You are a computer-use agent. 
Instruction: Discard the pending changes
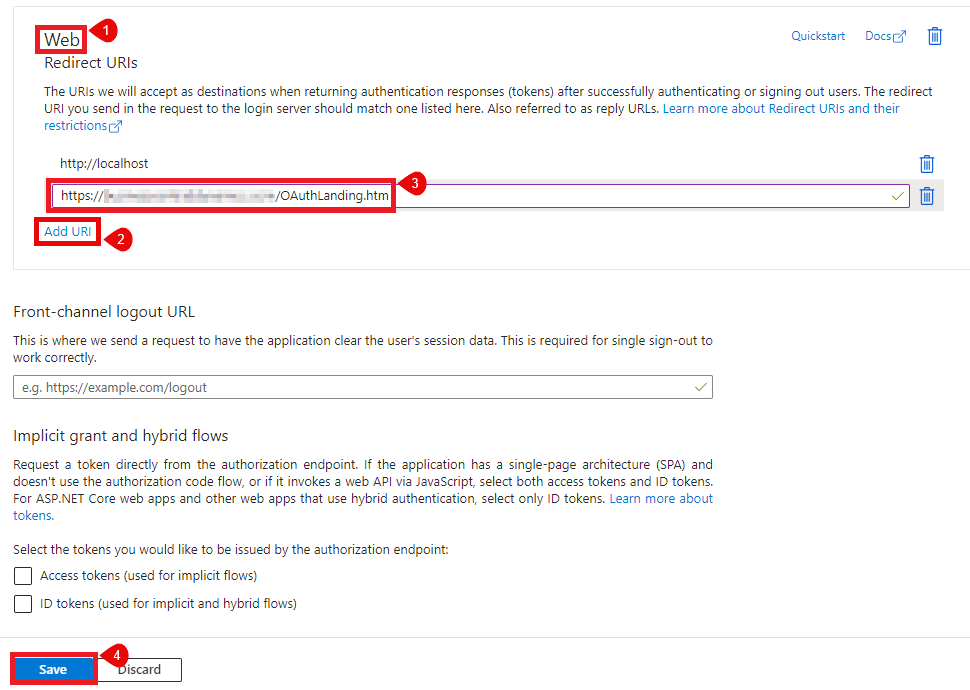pyautogui.click(x=140, y=670)
